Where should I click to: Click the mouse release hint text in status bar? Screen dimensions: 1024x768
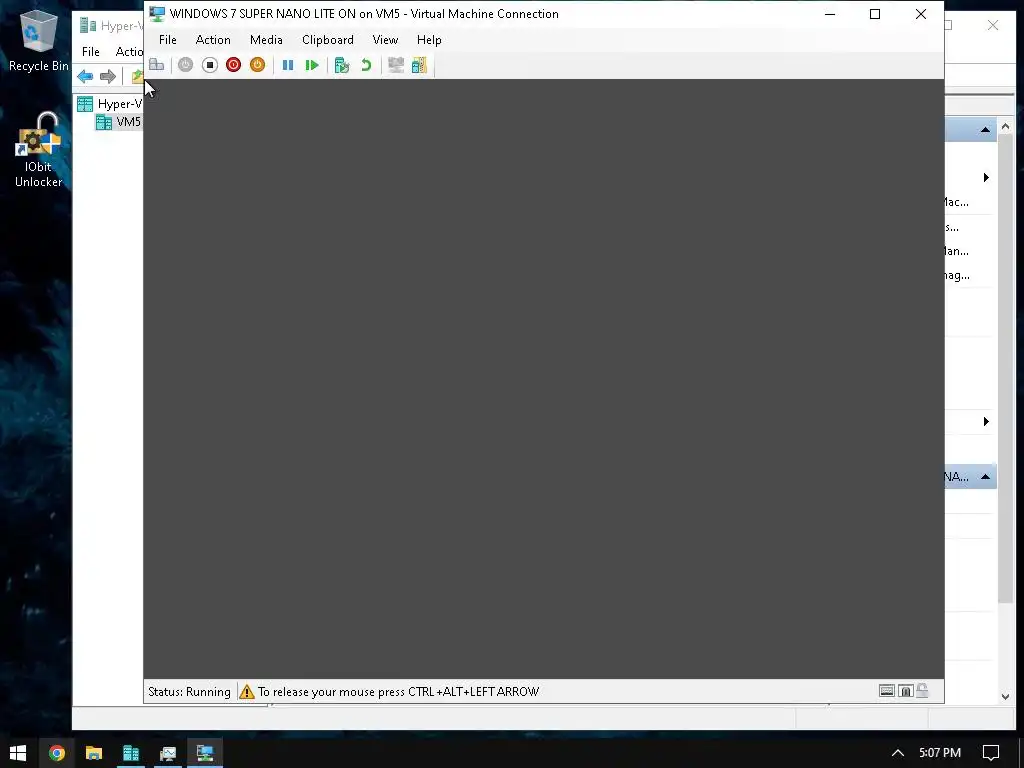398,692
